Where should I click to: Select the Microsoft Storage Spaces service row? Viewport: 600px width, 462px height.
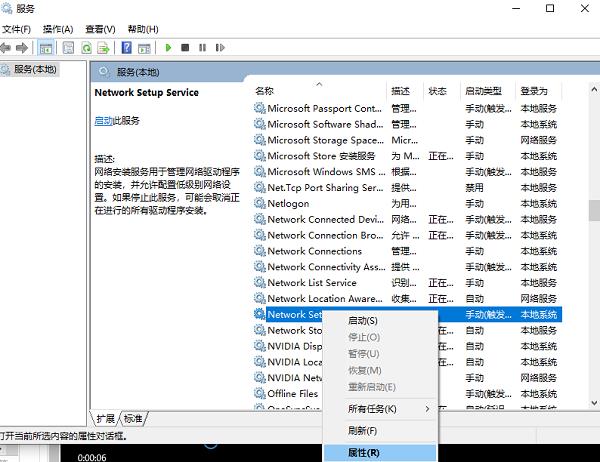click(406, 140)
